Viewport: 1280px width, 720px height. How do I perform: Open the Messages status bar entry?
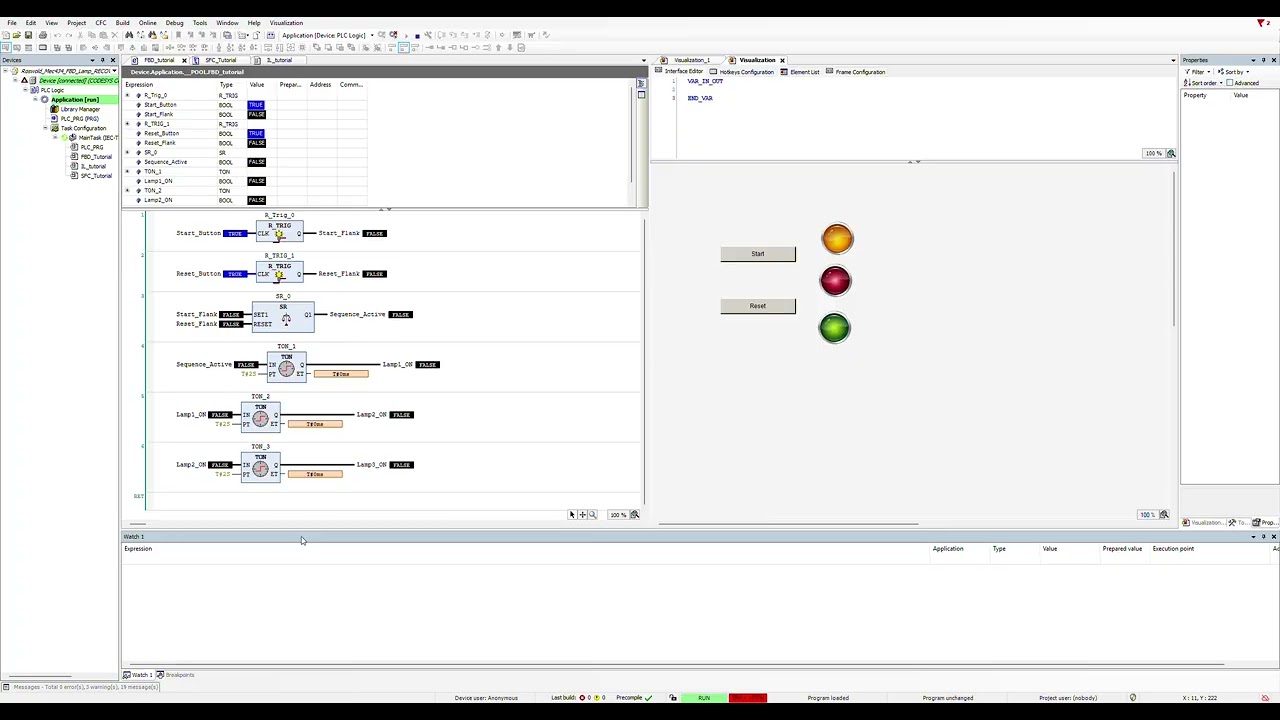[x=82, y=687]
